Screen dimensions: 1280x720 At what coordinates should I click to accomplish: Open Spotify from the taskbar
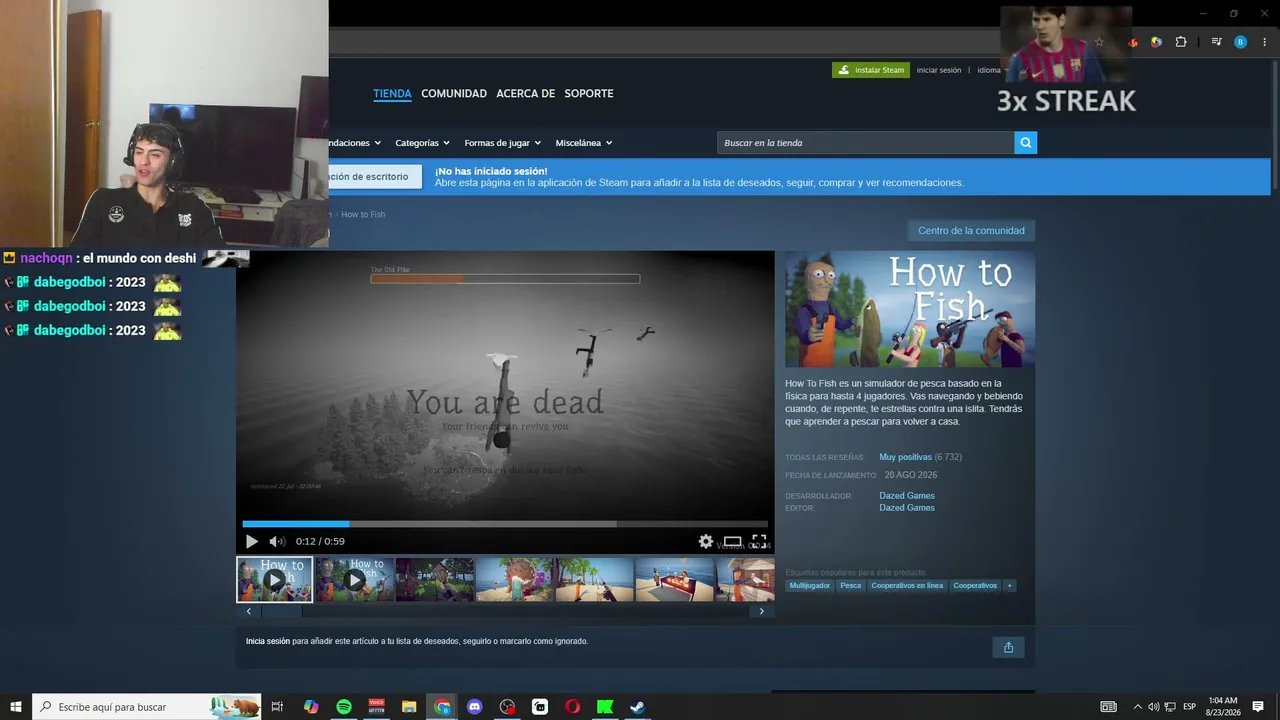point(344,707)
